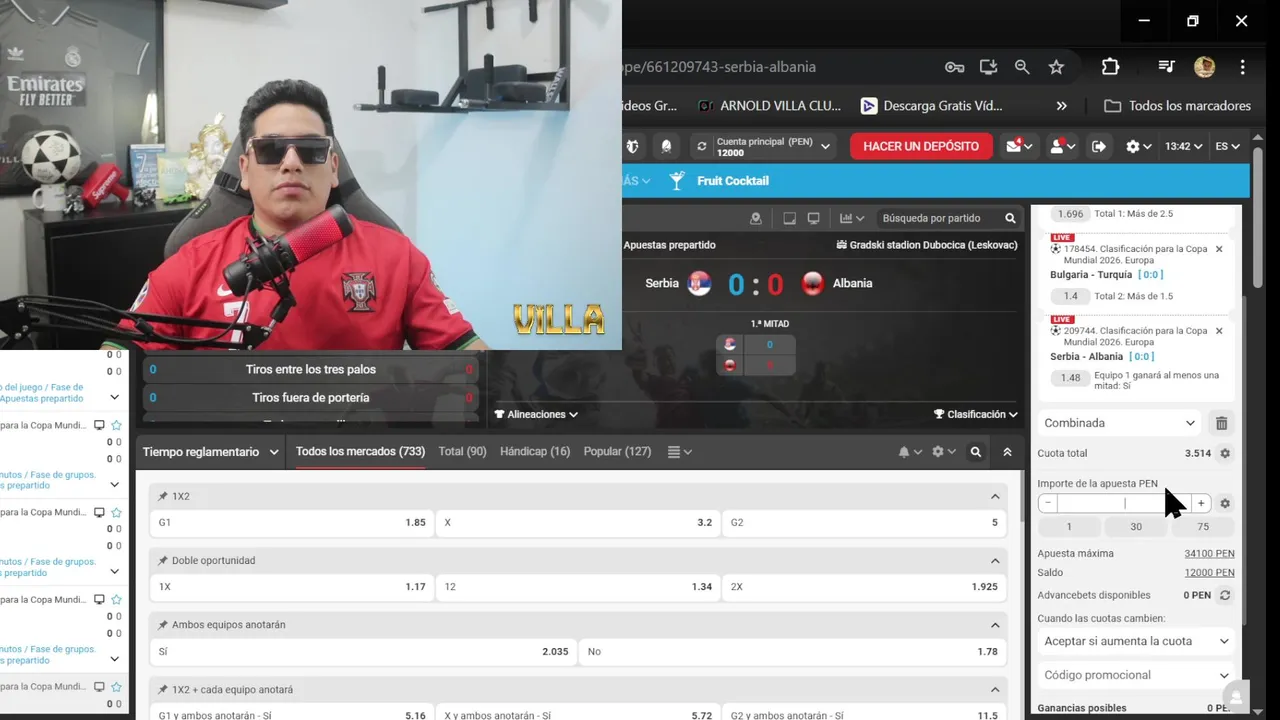Remove the Bulgaria - Turquía bet from slip

[x=1219, y=249]
